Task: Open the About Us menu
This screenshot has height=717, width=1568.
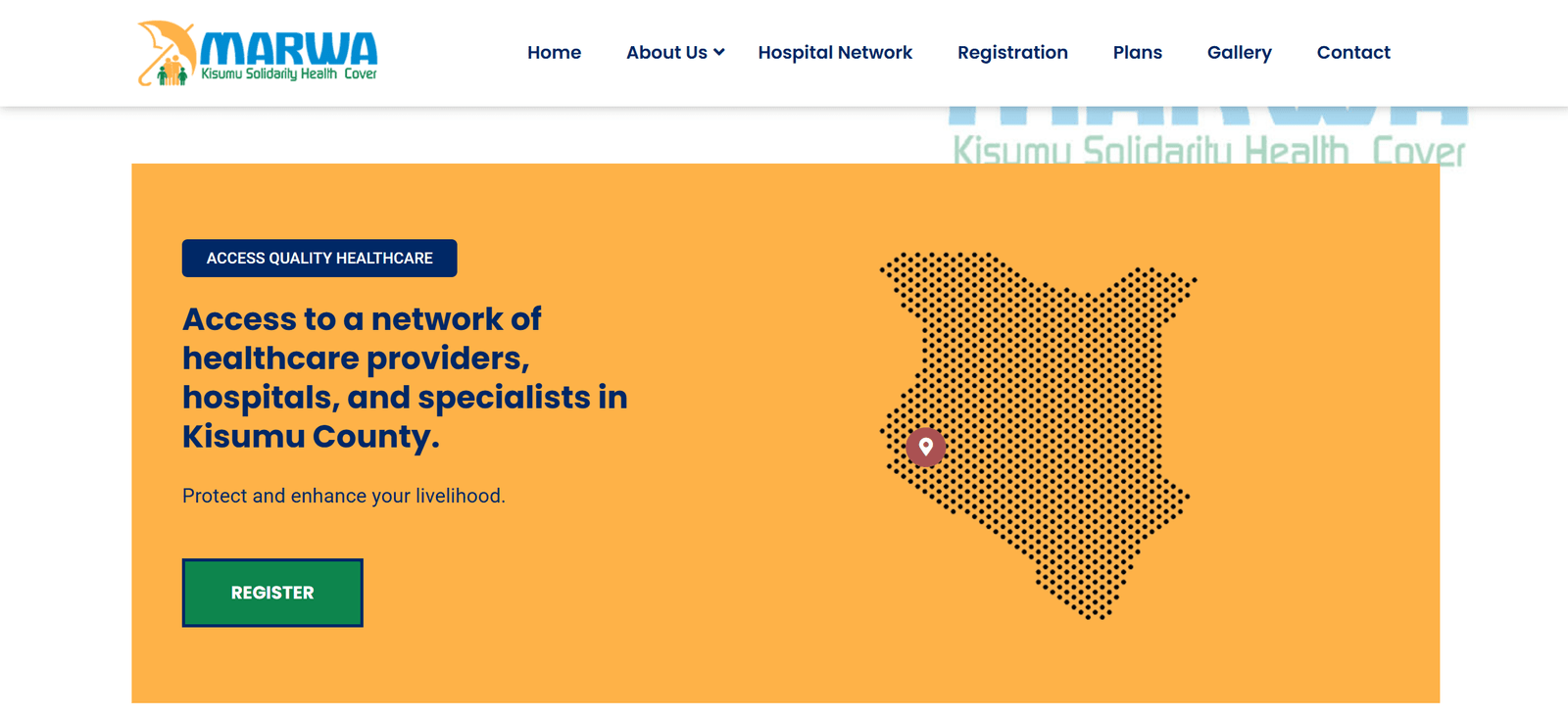Action: 666,53
